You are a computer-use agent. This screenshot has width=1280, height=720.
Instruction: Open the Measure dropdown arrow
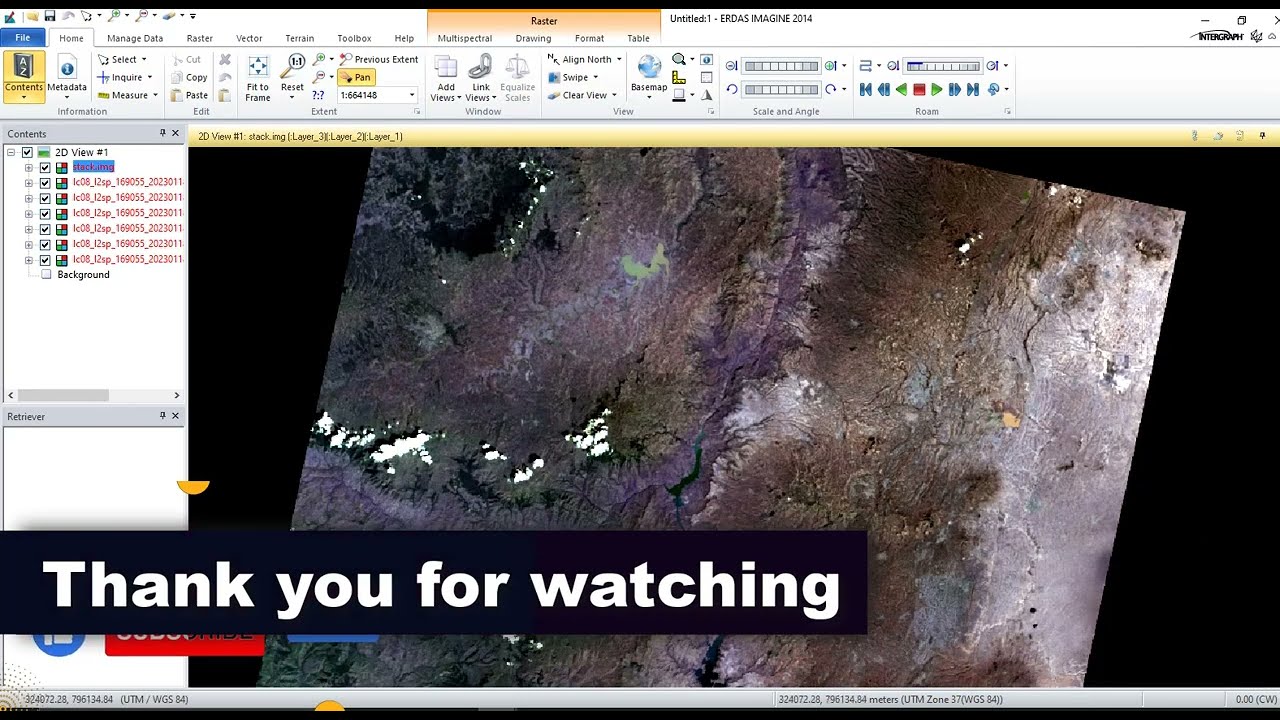click(x=155, y=95)
